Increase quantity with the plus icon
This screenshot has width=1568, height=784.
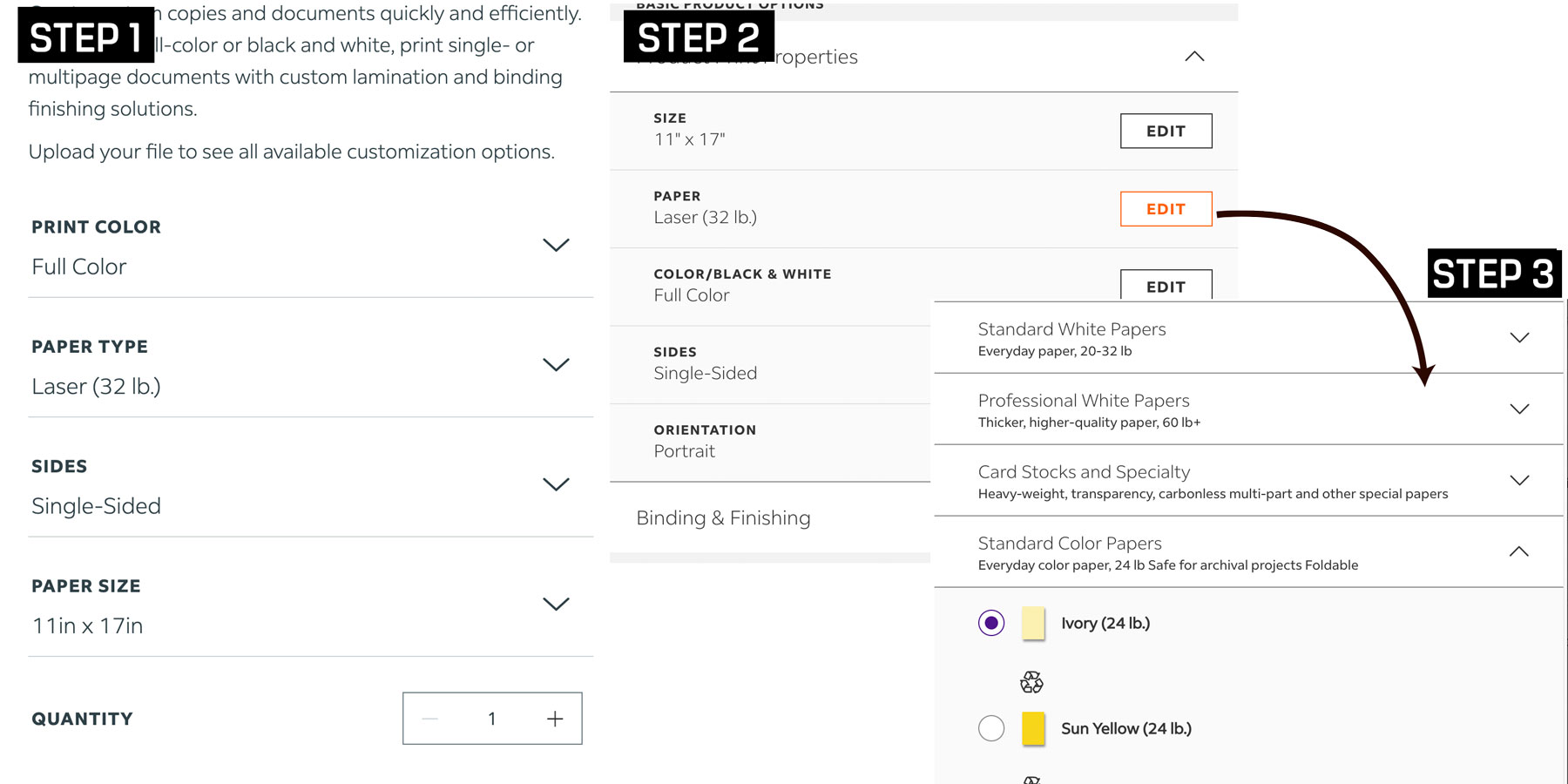pos(555,719)
